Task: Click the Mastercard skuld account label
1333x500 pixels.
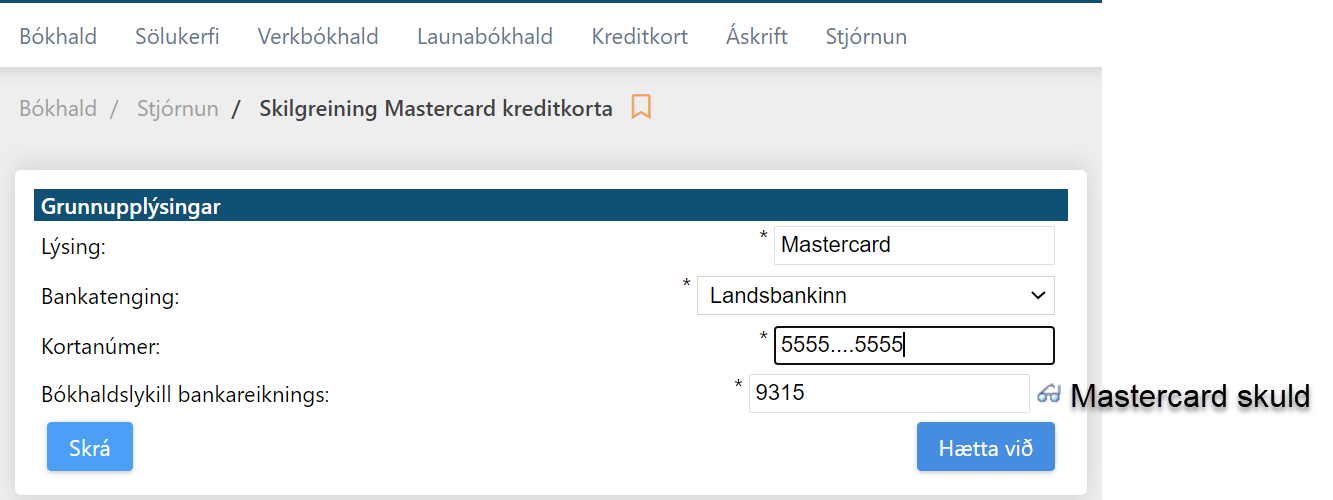Action: [1190, 396]
